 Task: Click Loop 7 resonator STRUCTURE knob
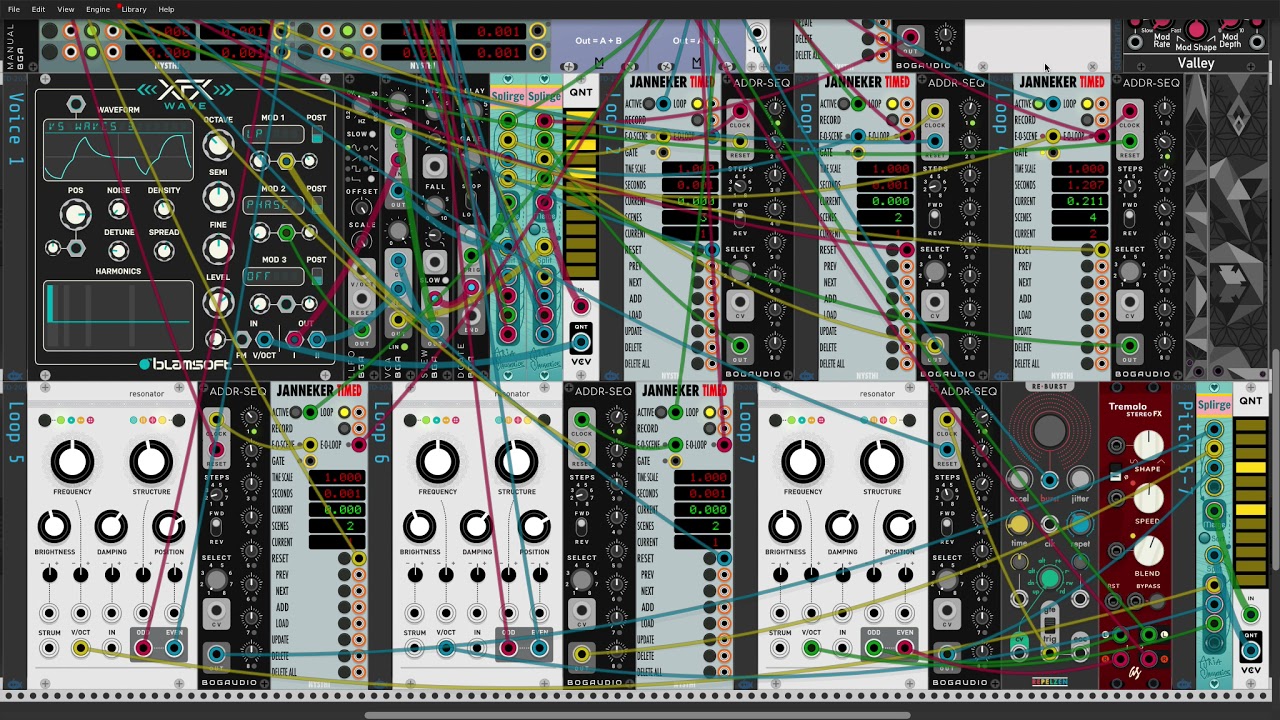point(881,461)
